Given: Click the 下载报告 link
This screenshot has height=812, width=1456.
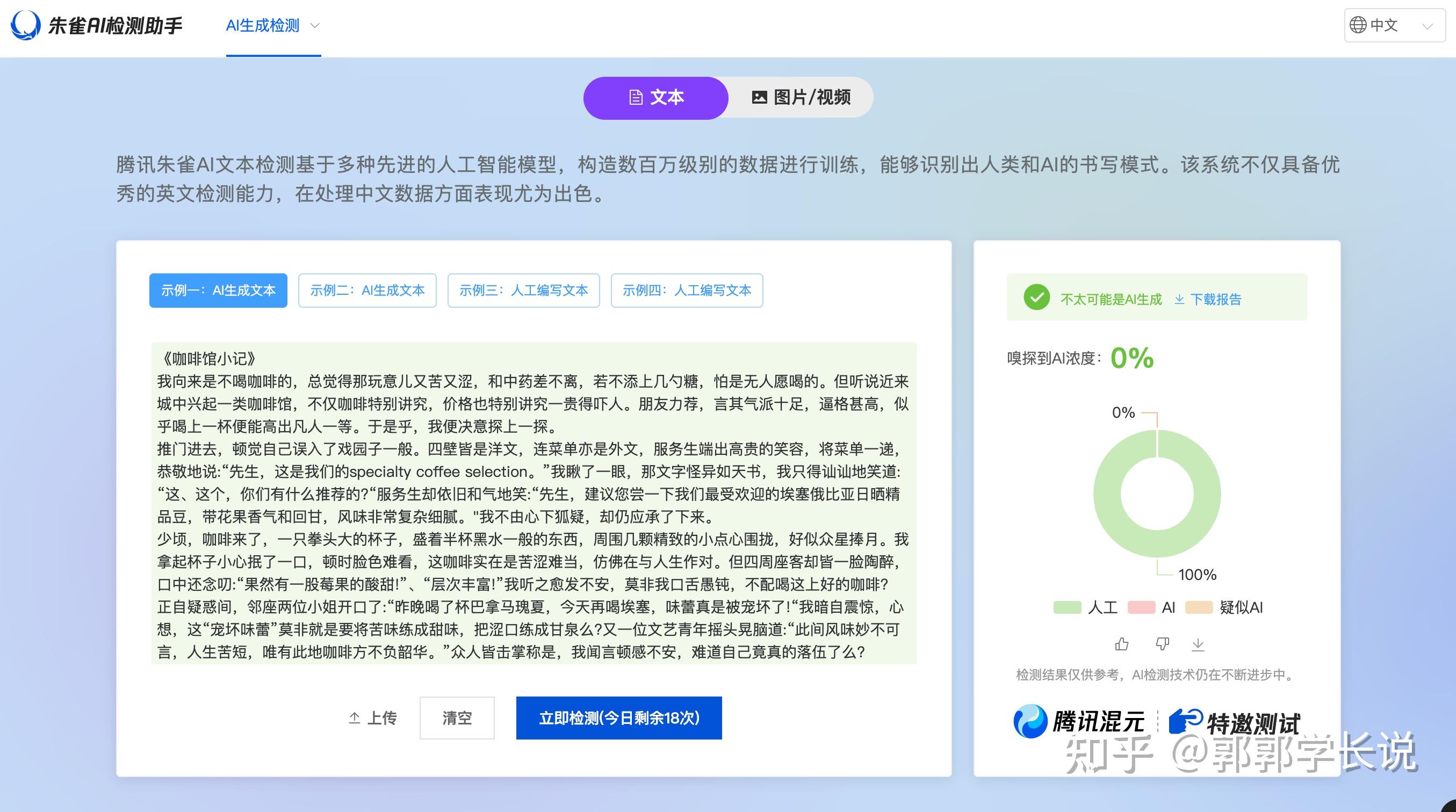Looking at the screenshot, I should 1215,300.
